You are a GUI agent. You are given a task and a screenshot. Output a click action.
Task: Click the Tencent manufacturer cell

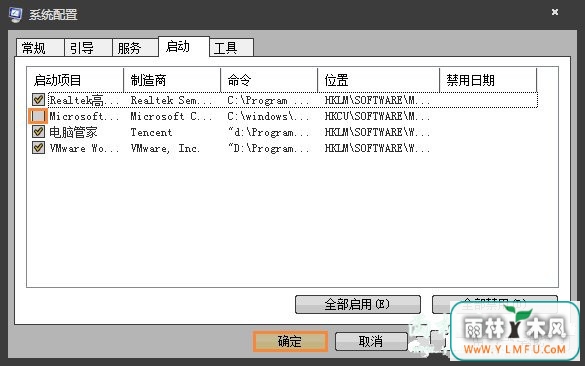(x=151, y=132)
